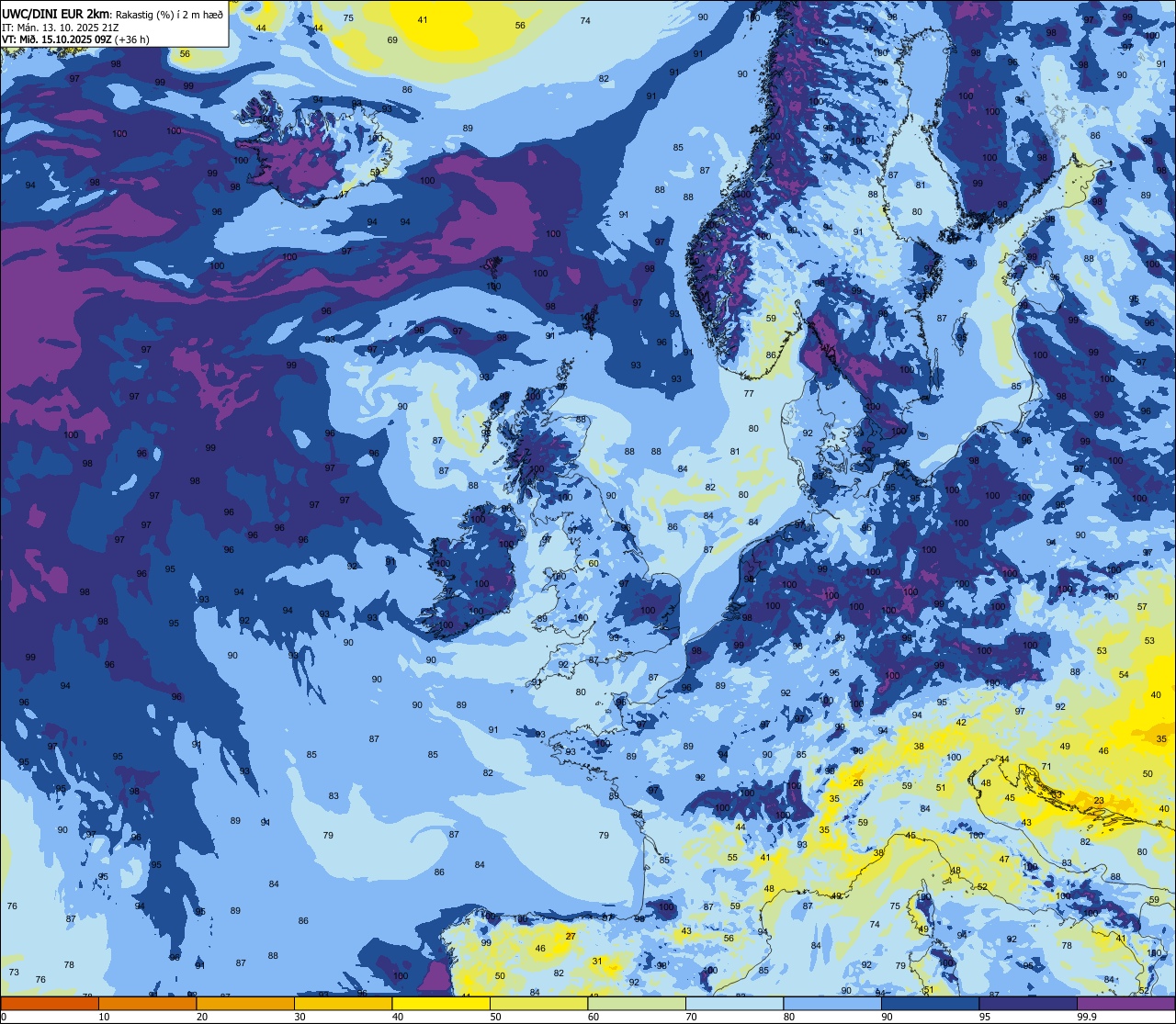The width and height of the screenshot is (1176, 1024).
Task: Click the 20–30 legend color swatch
Action: (245, 1003)
